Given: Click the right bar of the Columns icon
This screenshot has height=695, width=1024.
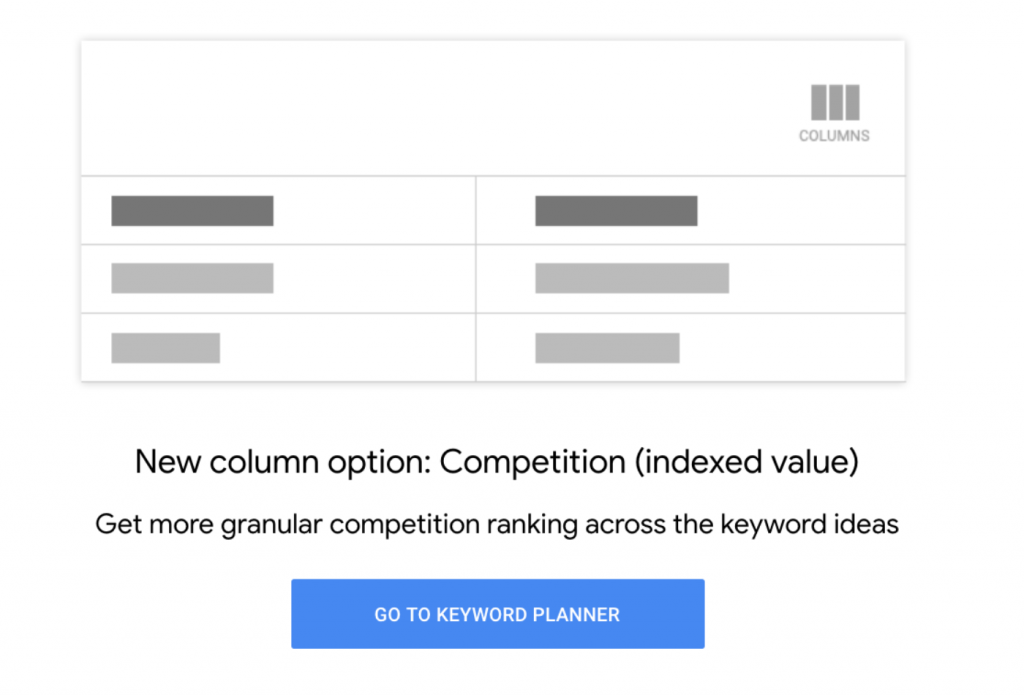Looking at the screenshot, I should tap(852, 103).
